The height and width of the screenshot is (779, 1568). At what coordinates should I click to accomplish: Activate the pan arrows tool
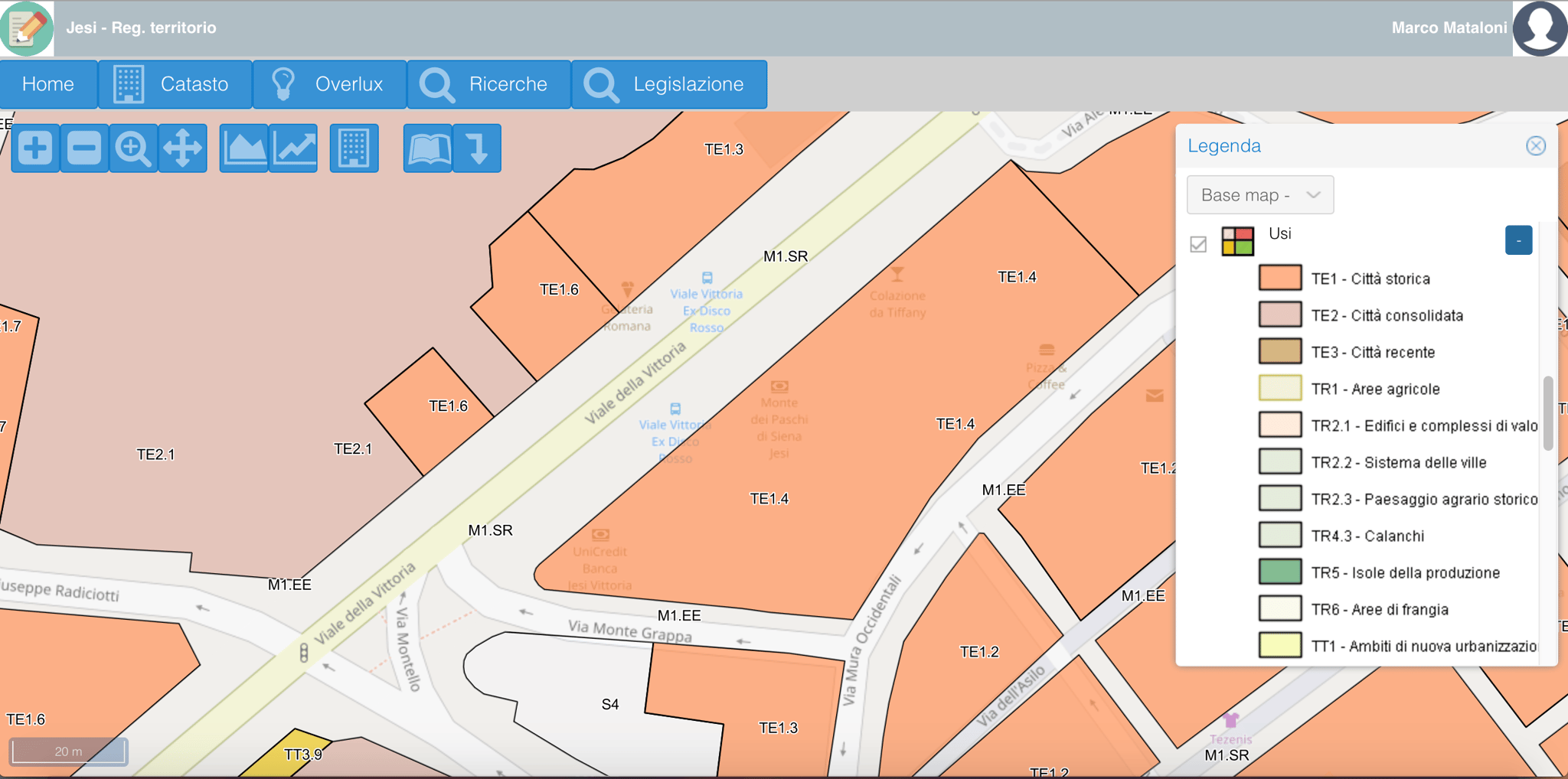183,148
